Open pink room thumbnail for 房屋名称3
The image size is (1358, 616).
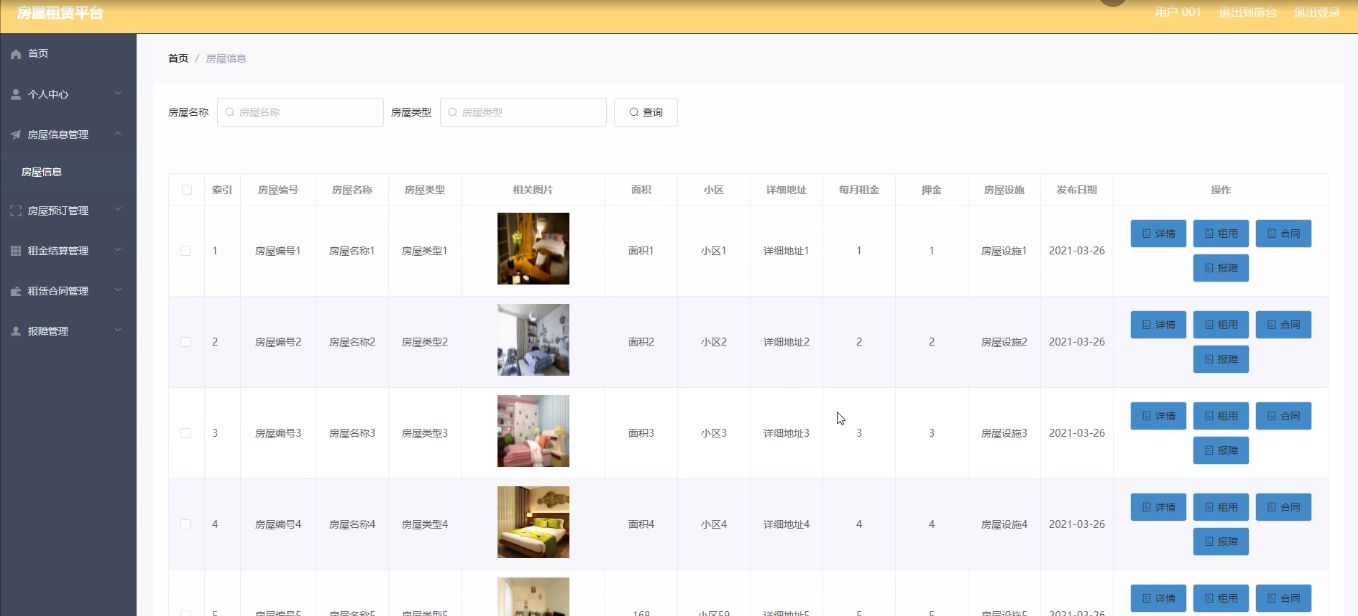tap(533, 431)
